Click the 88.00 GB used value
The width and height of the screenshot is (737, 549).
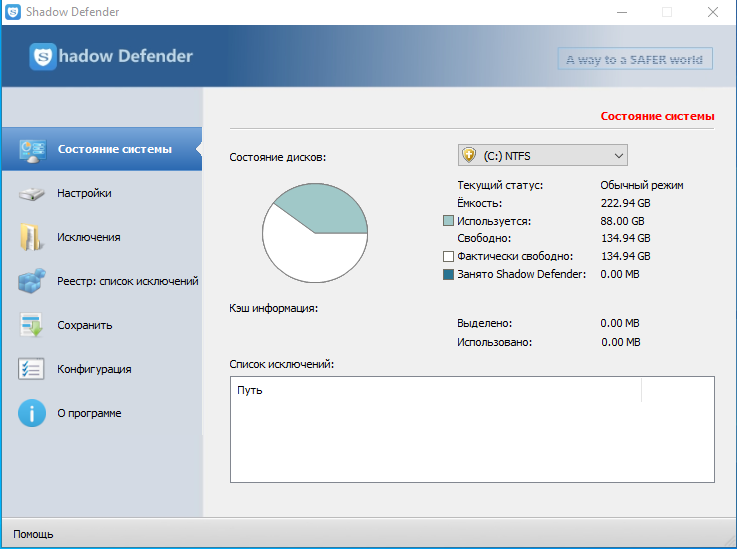coord(622,221)
